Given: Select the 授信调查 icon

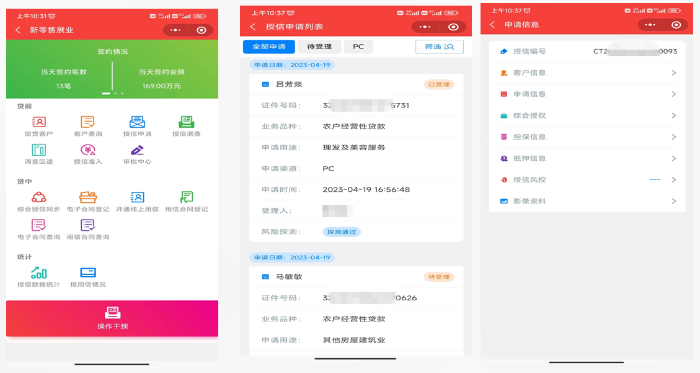Looking at the screenshot, I should point(186,122).
